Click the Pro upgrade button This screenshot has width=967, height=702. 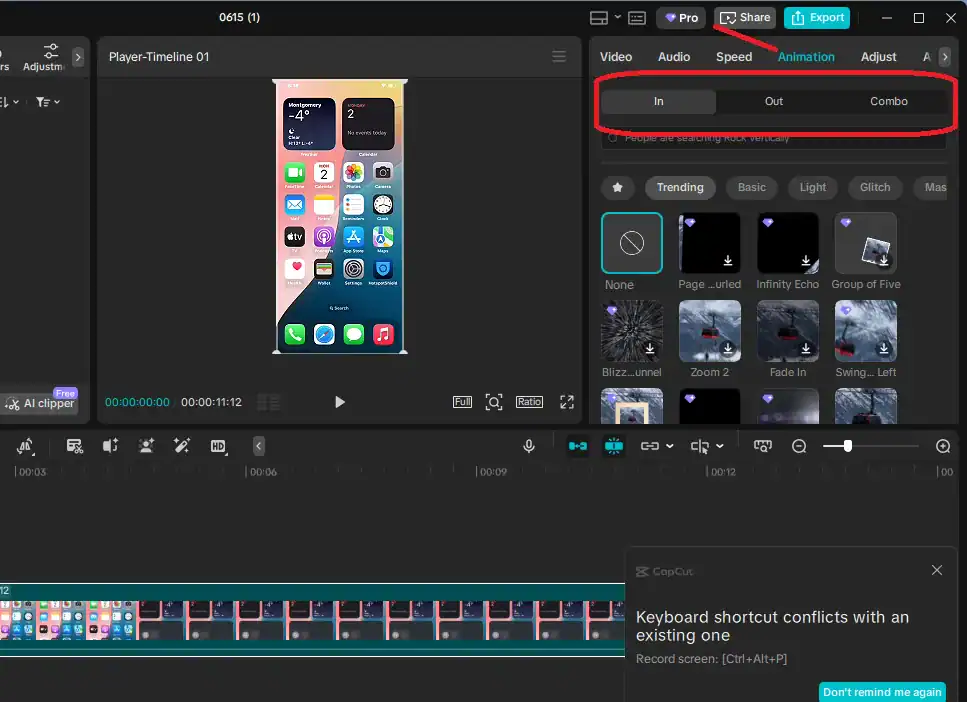click(681, 18)
